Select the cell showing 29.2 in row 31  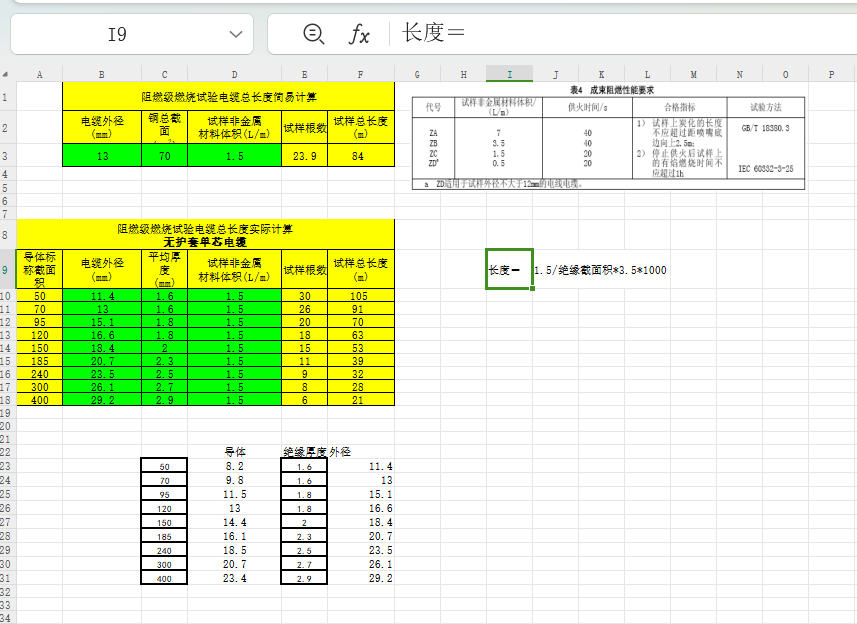point(362,579)
